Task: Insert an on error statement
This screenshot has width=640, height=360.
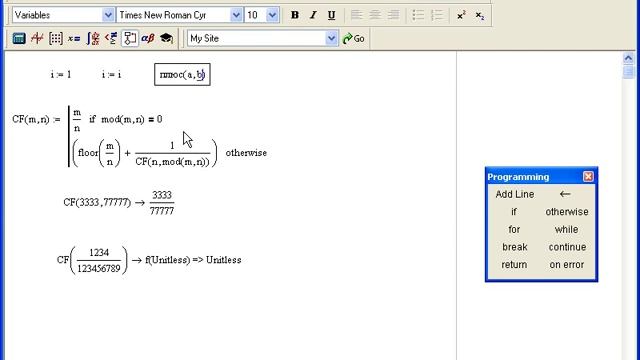Action: point(567,264)
